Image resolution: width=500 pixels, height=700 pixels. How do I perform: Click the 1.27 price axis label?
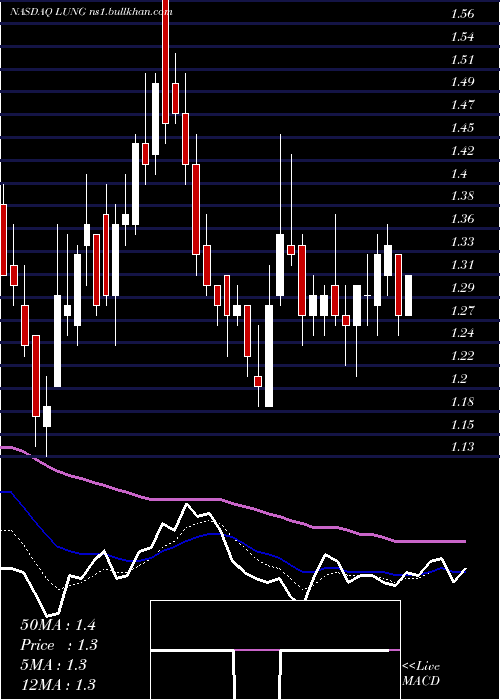462,310
